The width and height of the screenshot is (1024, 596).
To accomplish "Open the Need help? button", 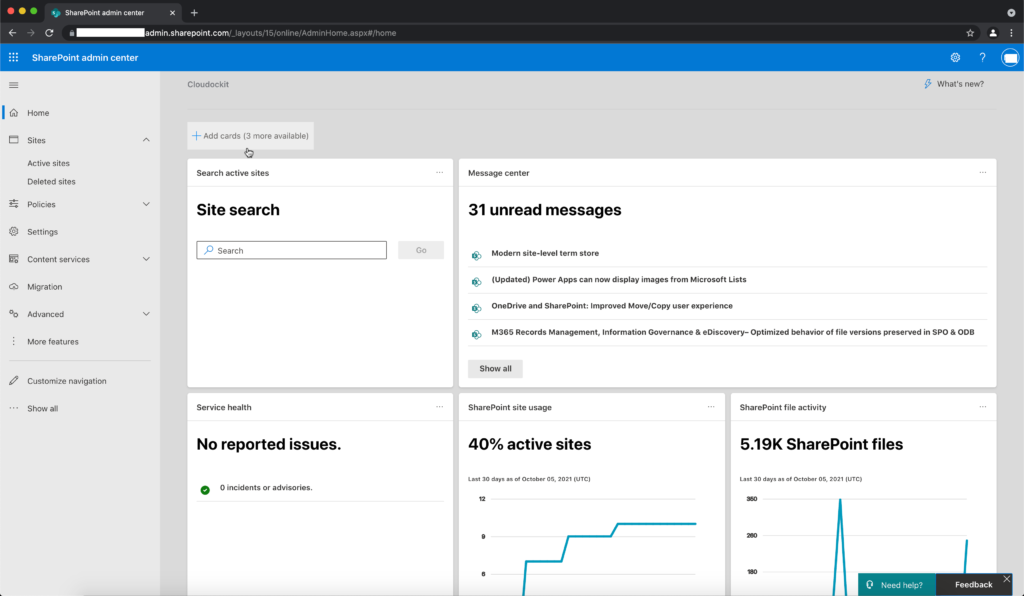I will click(896, 585).
